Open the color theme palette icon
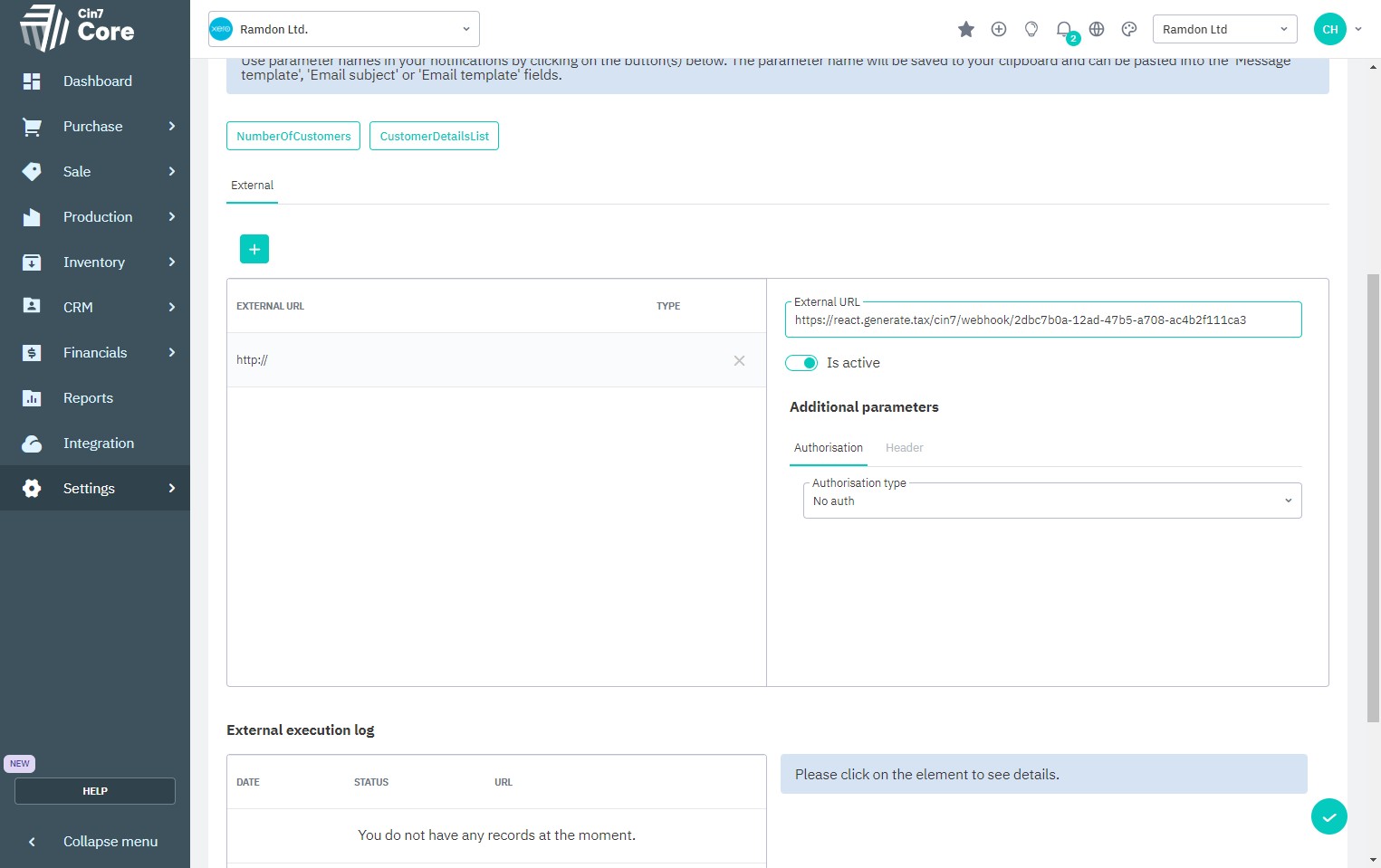The width and height of the screenshot is (1381, 868). [x=1128, y=30]
